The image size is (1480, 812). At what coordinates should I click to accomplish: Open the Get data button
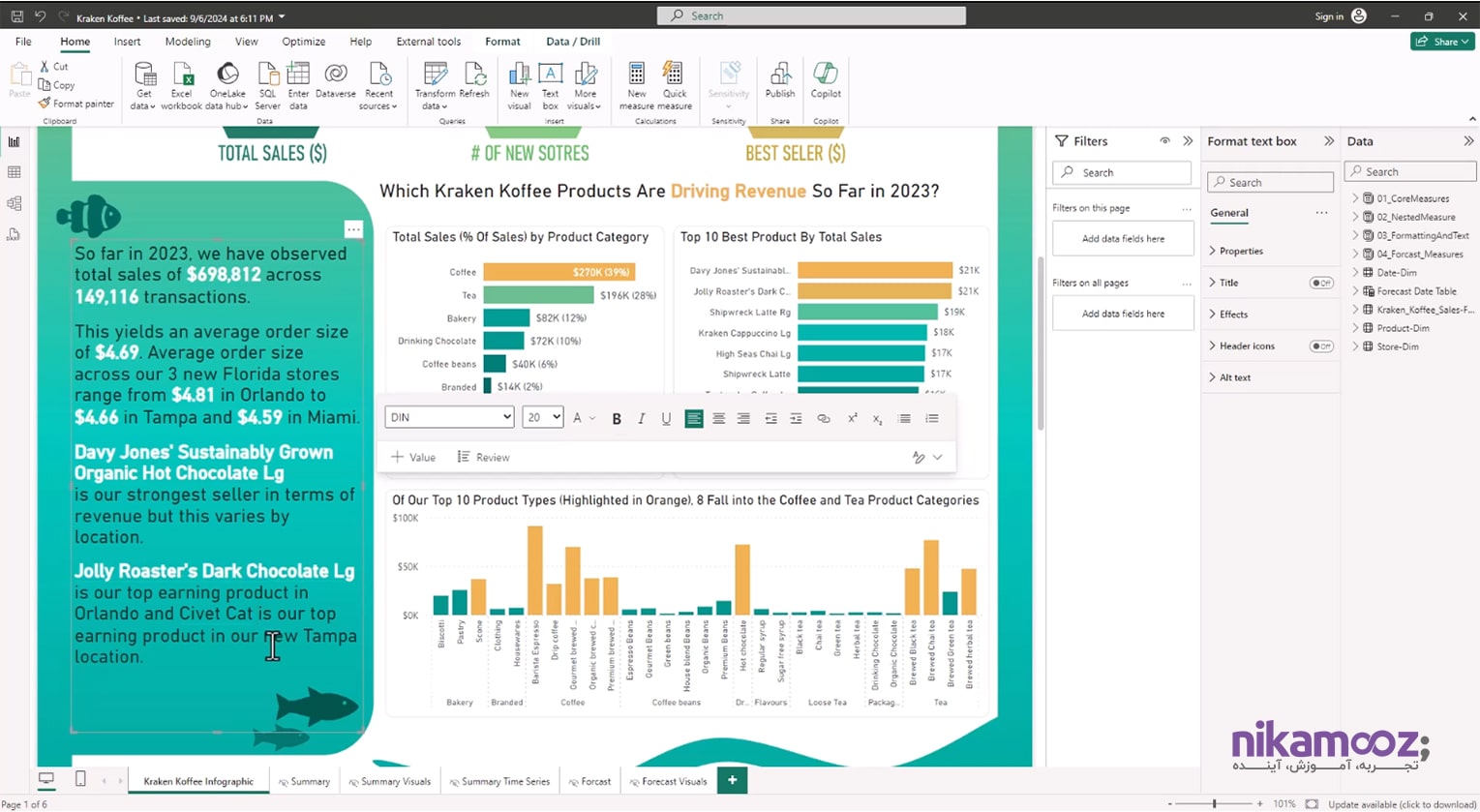click(144, 86)
